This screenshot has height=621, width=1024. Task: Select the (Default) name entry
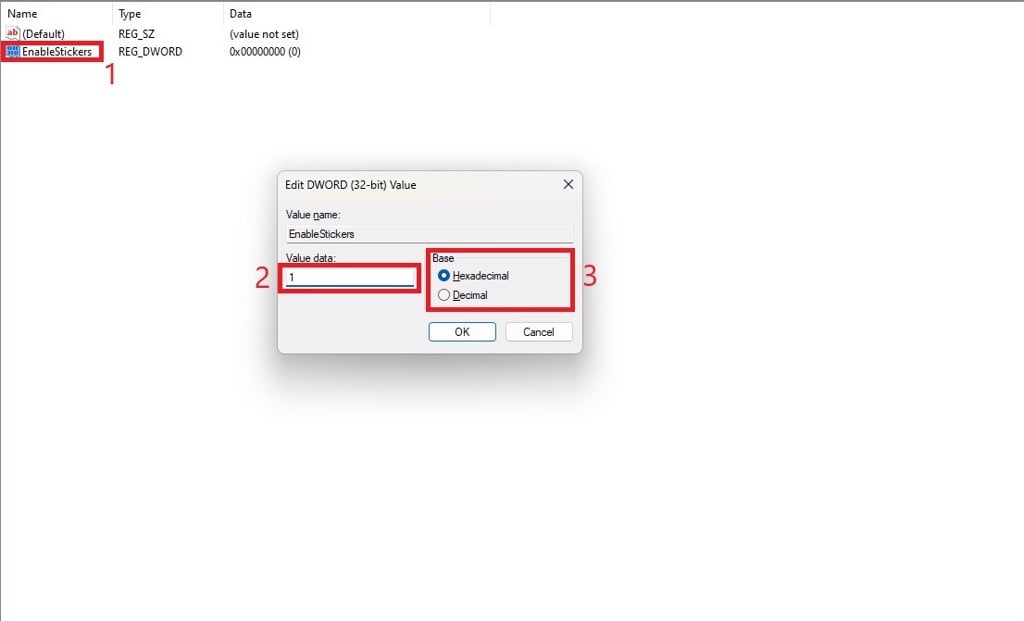(x=43, y=34)
